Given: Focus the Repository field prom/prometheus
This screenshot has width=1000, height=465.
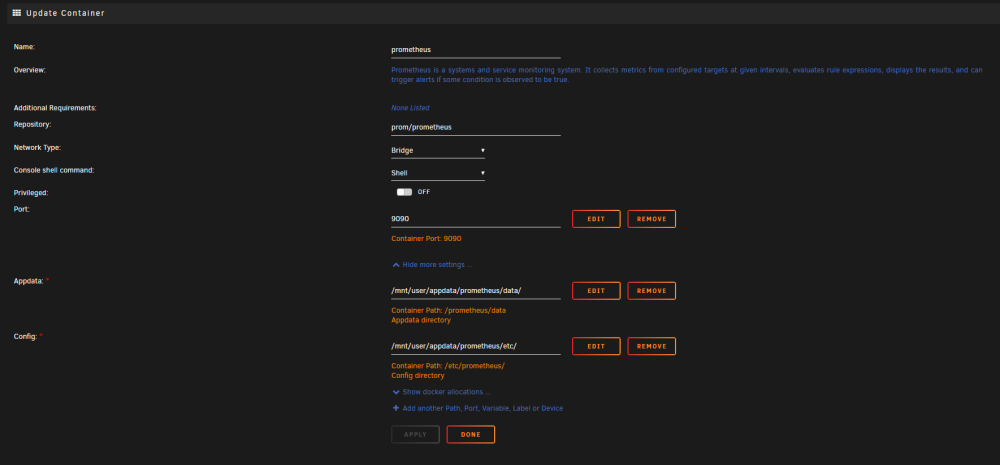Looking at the screenshot, I should (x=476, y=128).
